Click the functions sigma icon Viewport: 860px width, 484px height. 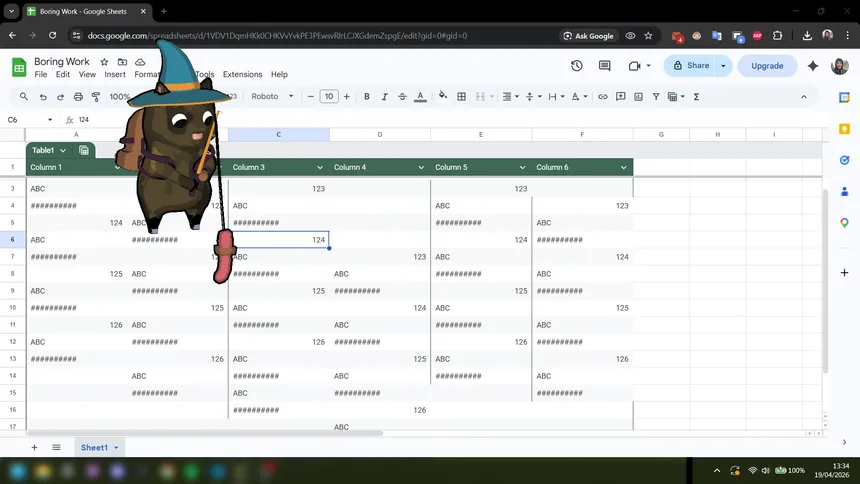(696, 97)
